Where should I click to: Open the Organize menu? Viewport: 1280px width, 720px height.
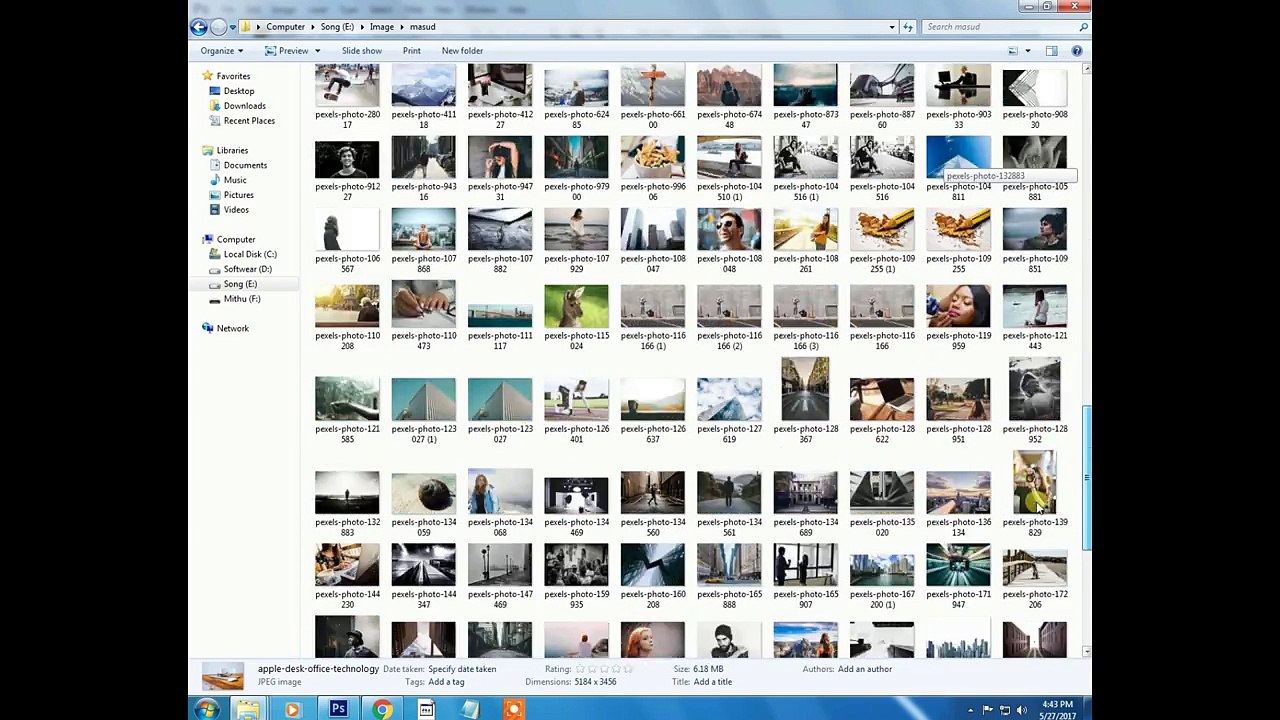pyautogui.click(x=221, y=51)
